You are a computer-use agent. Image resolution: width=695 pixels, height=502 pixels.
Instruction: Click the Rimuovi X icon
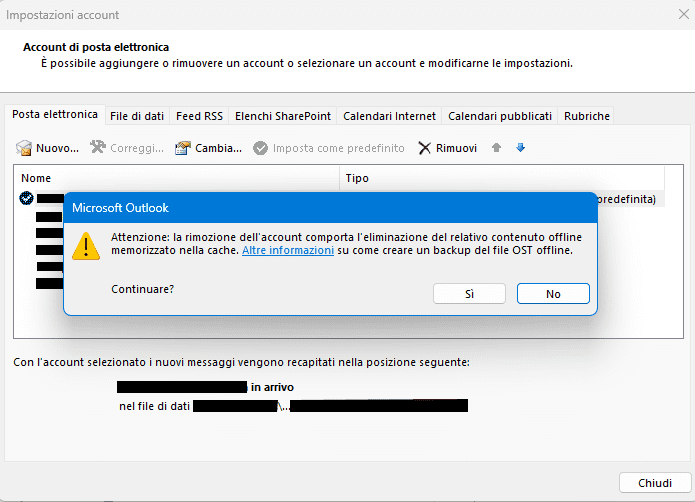[x=425, y=148]
